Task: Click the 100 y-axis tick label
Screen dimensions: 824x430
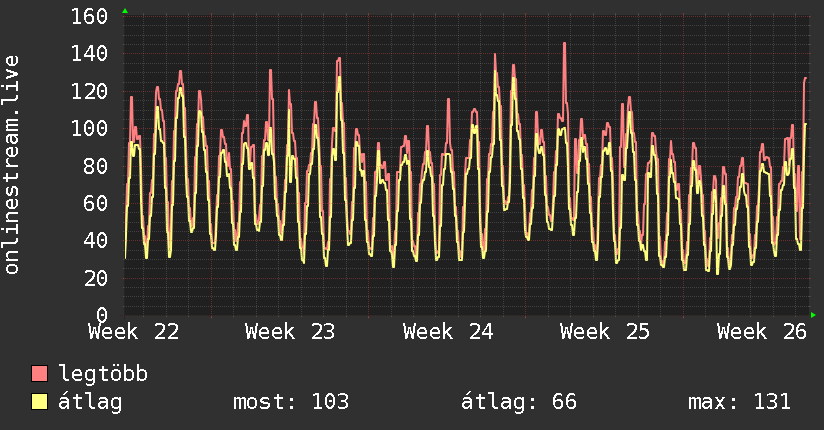Action: coord(89,128)
